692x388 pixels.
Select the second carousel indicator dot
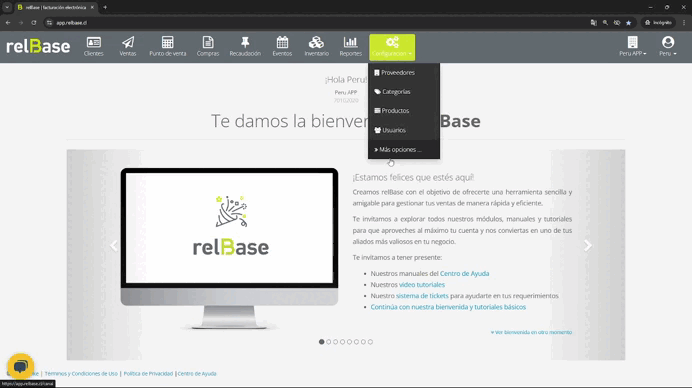tap(328, 342)
